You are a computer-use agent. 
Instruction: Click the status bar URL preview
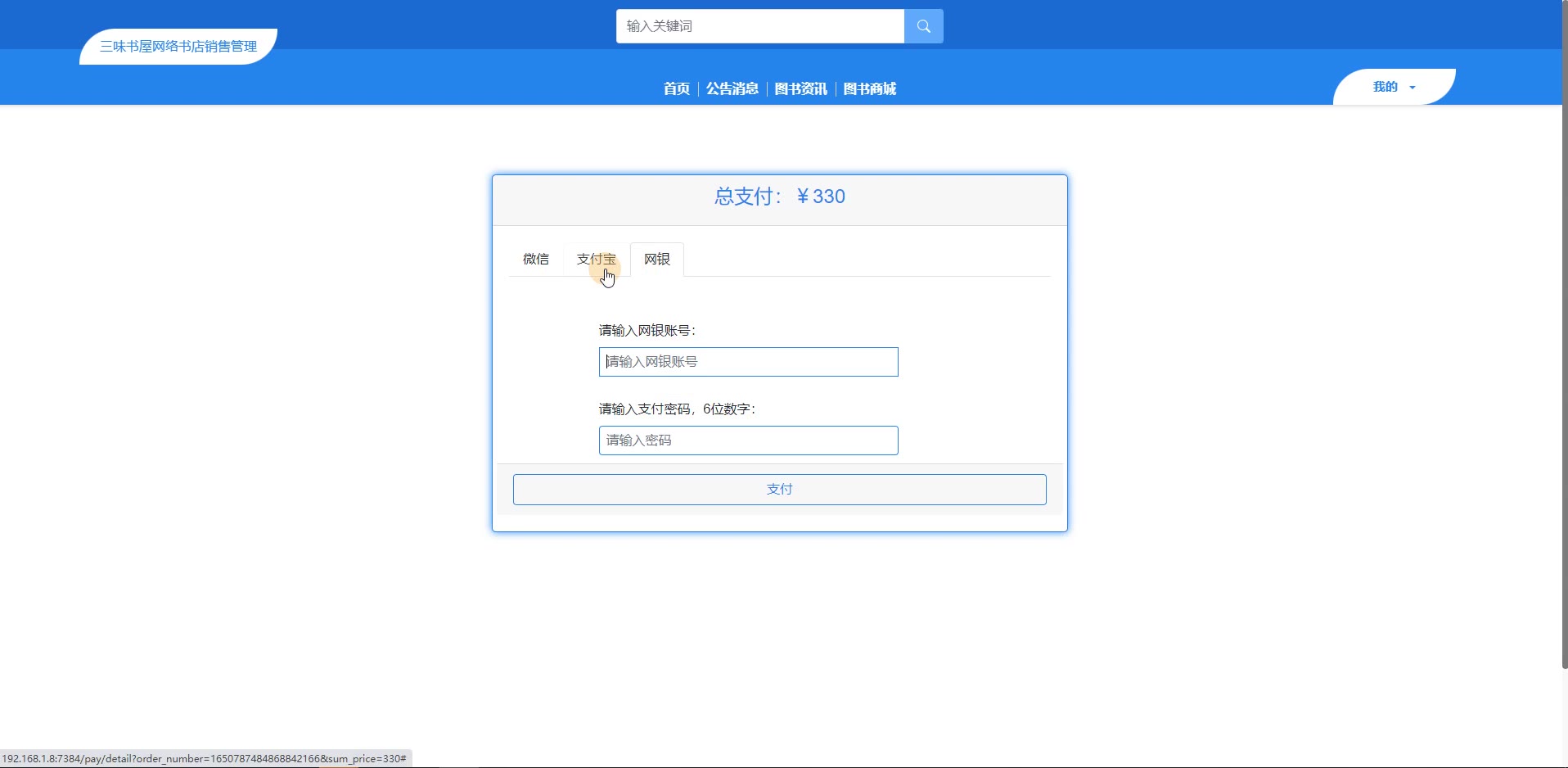(205, 759)
